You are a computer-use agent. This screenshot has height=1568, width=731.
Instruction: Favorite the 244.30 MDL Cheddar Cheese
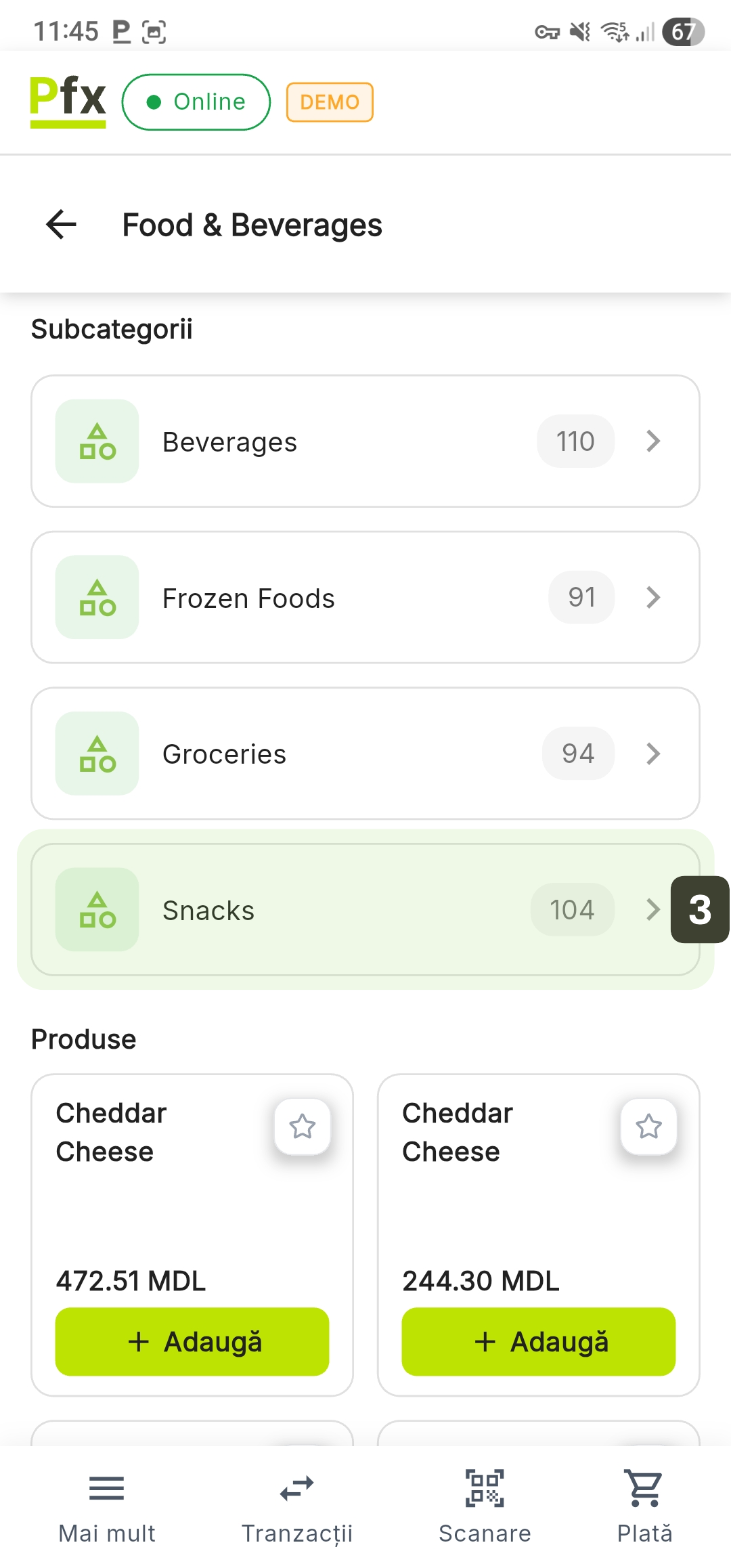[x=648, y=1127]
